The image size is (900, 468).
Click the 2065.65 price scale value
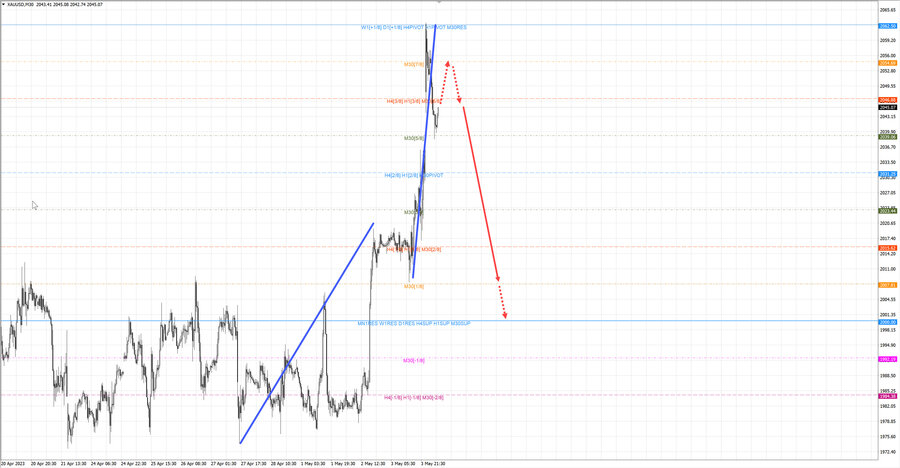(x=888, y=10)
